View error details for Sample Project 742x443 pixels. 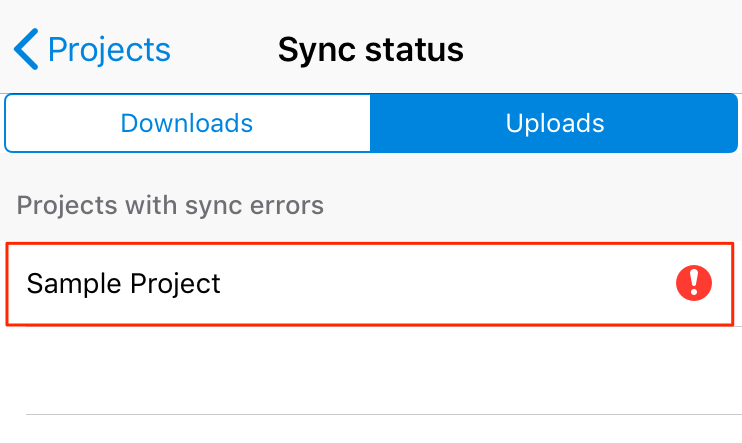click(693, 284)
